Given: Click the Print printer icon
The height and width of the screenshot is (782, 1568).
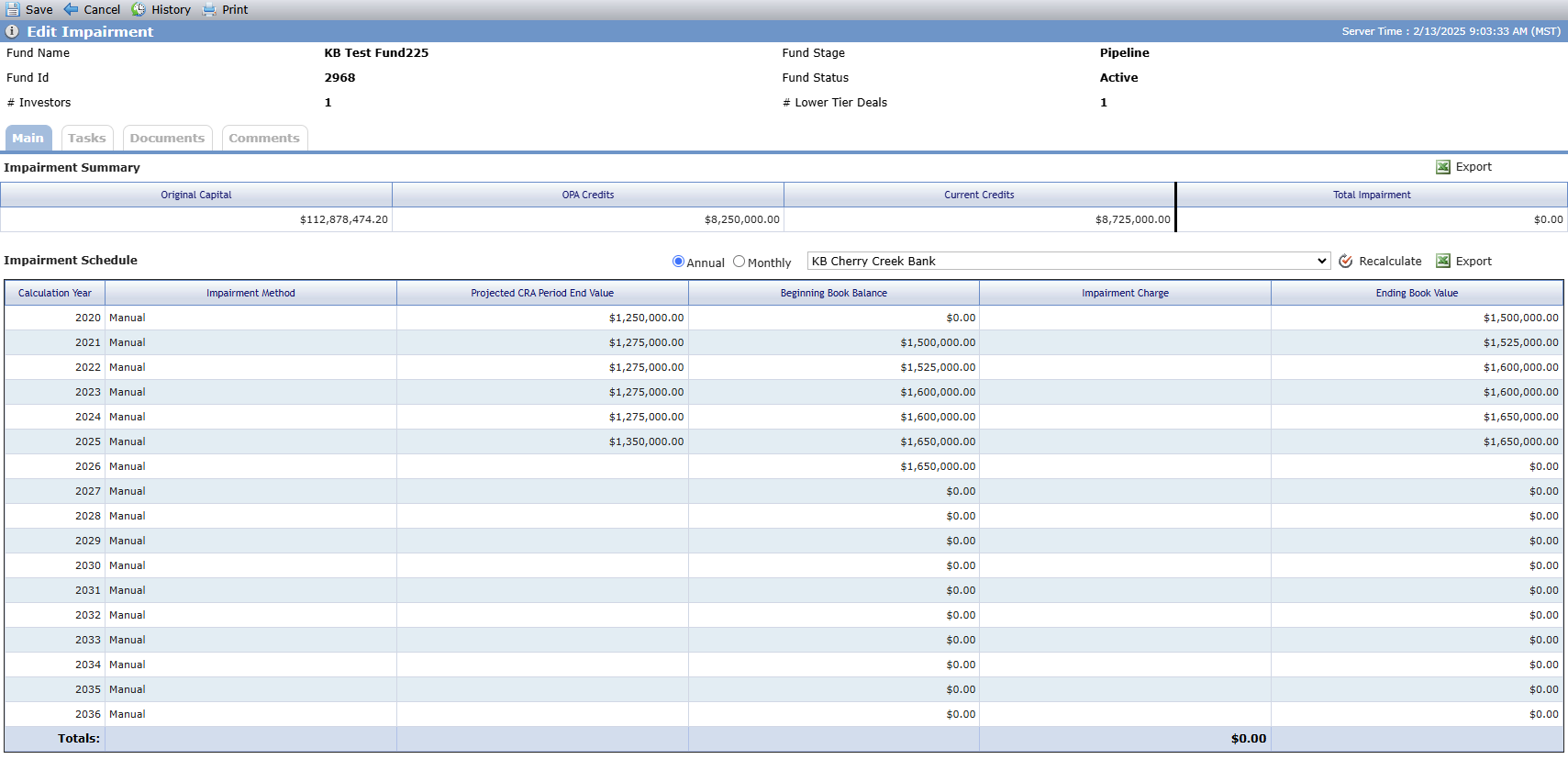Looking at the screenshot, I should (x=209, y=9).
